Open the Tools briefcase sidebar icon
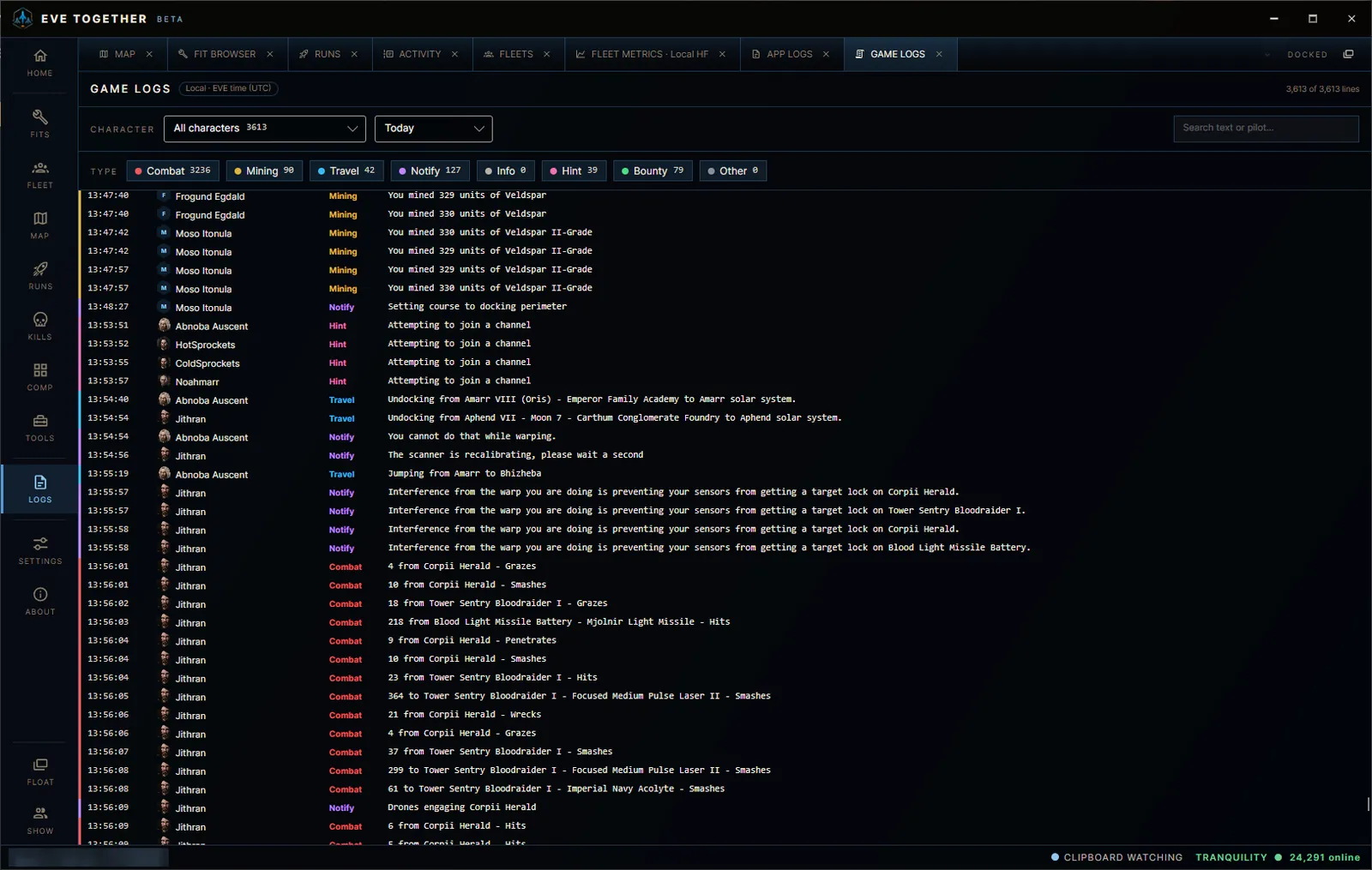The width and height of the screenshot is (1372, 870). pyautogui.click(x=39, y=428)
